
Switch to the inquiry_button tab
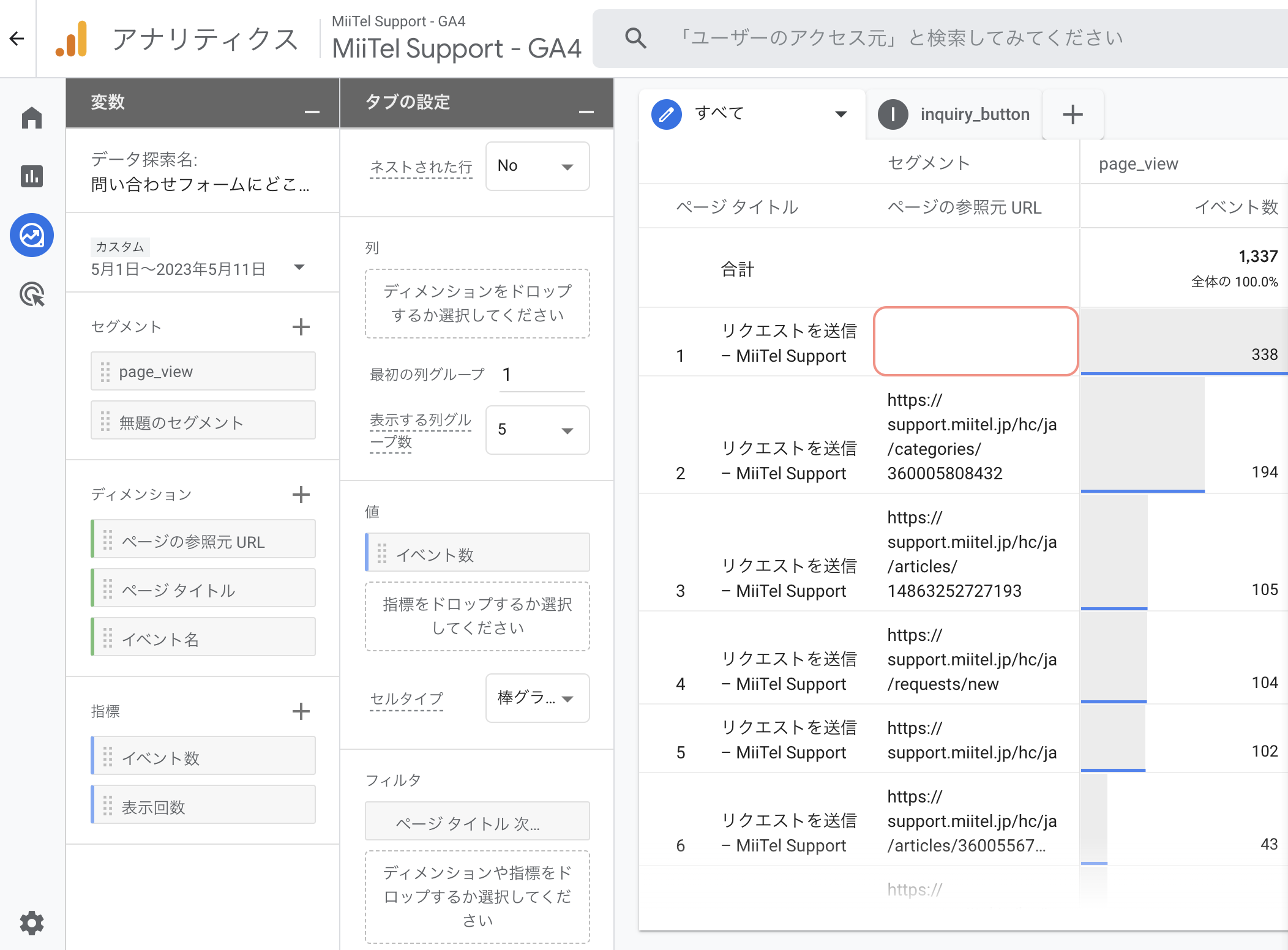pos(954,114)
